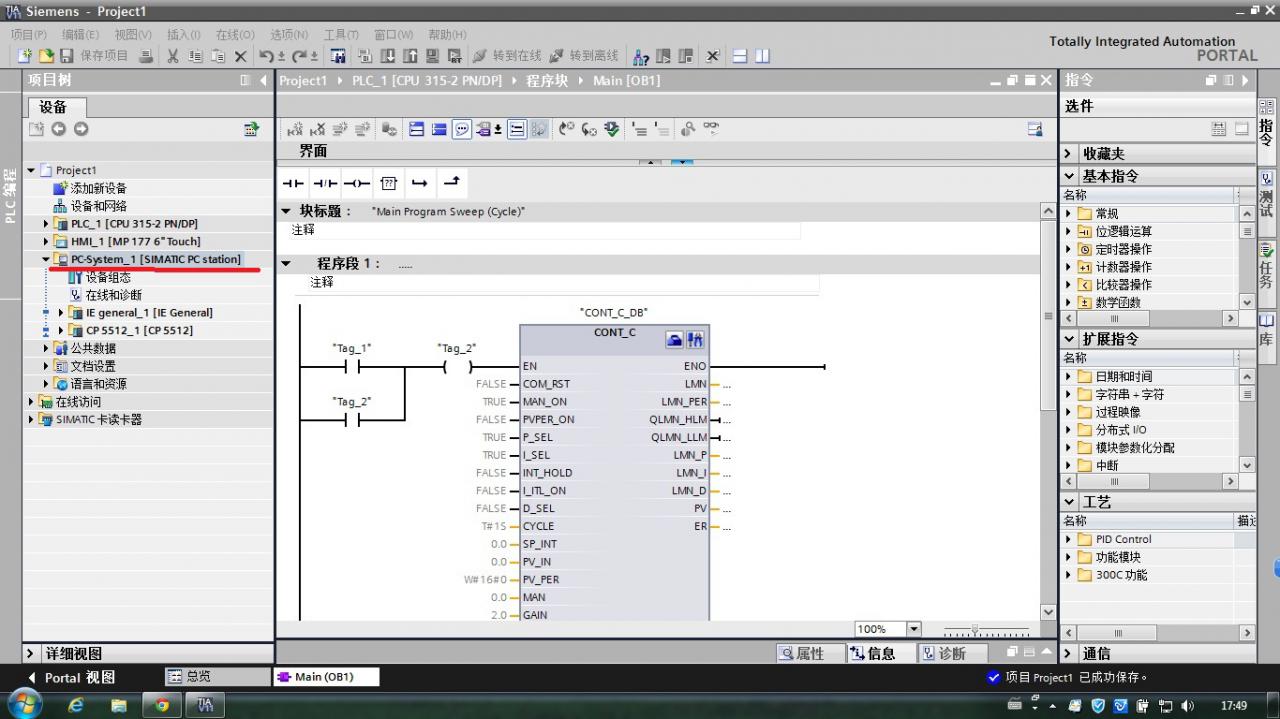Expand HMI_1 [MP 177 6" Touch] node
This screenshot has height=719, width=1280.
coord(46,241)
